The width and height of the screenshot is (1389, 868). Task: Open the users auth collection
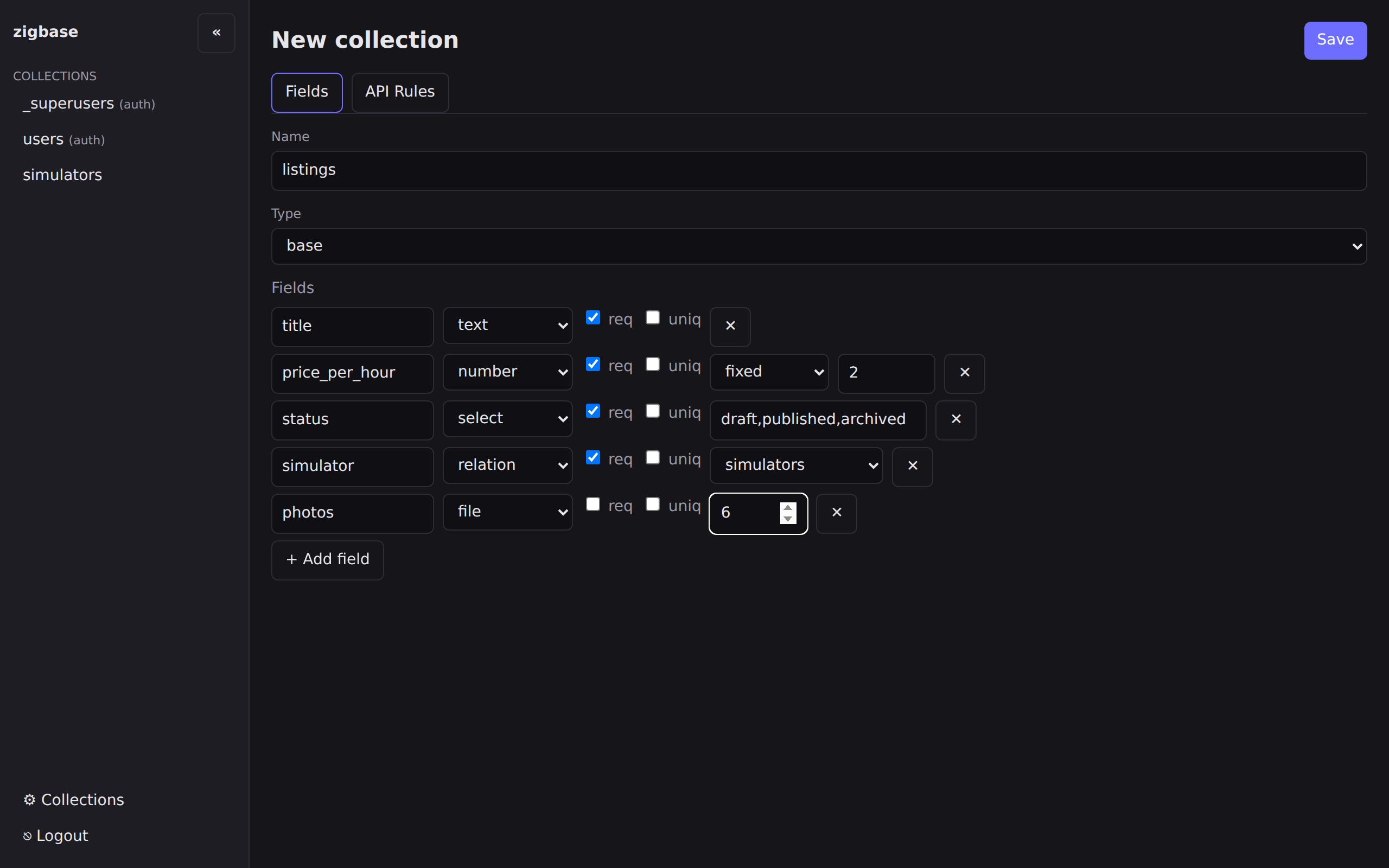(x=63, y=139)
